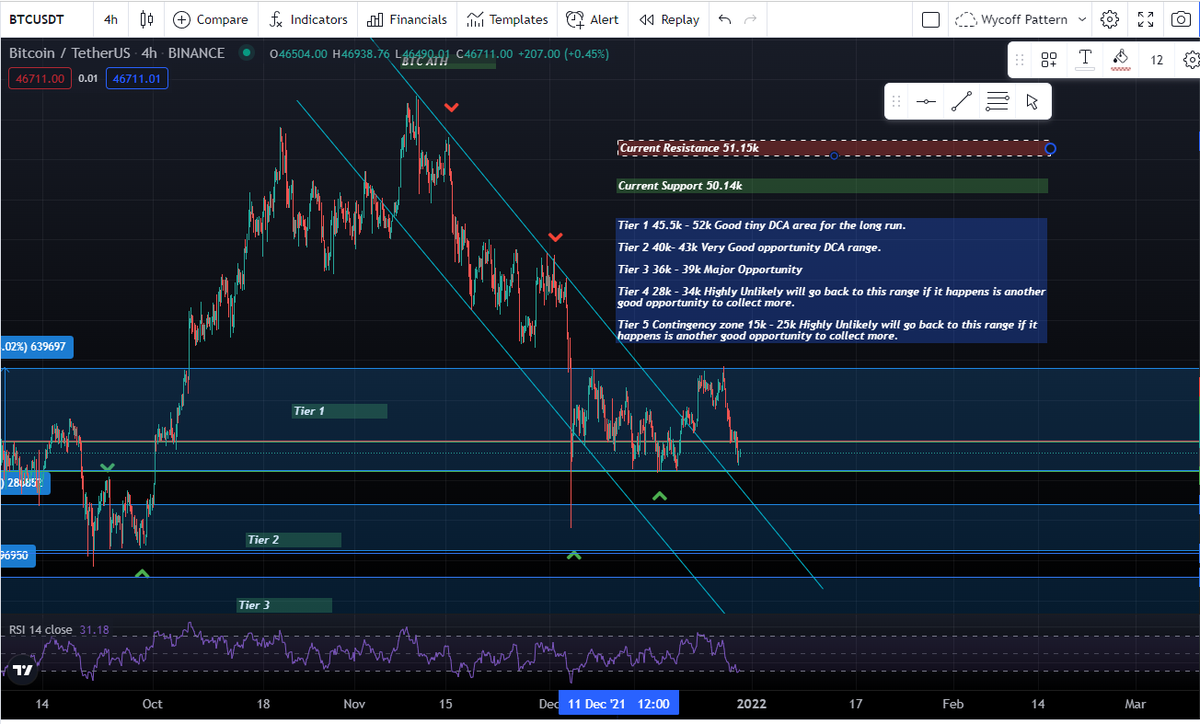Open drawing settings gear in floating toolbar
The height and width of the screenshot is (724, 1200).
(x=1189, y=60)
